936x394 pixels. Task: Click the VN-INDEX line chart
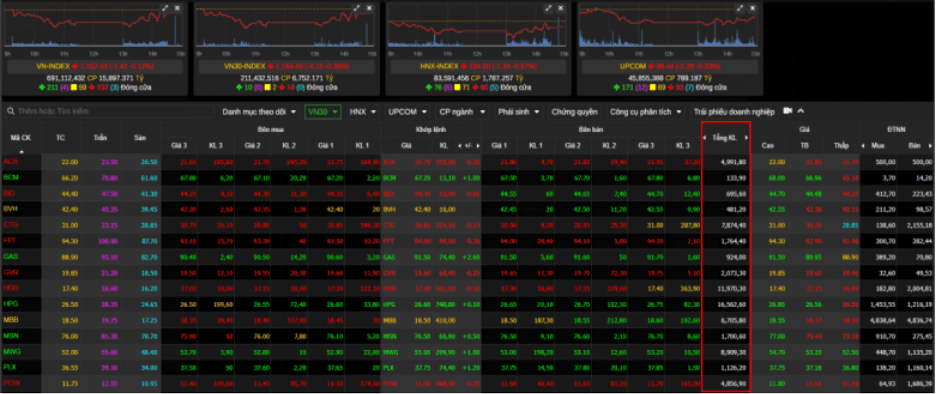tap(94, 27)
